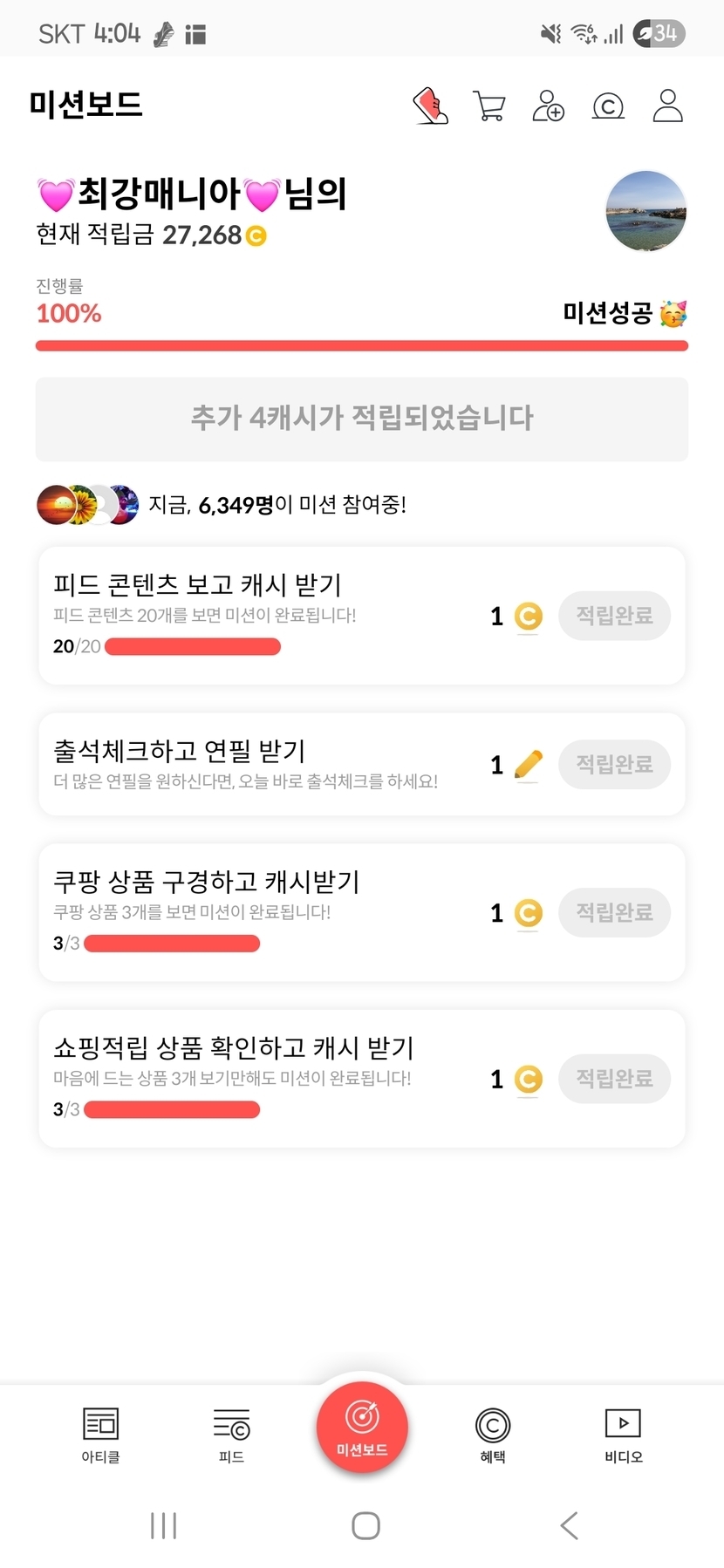The height and width of the screenshot is (1568, 724).
Task: Switch to the 피드 tab
Action: (x=231, y=1435)
